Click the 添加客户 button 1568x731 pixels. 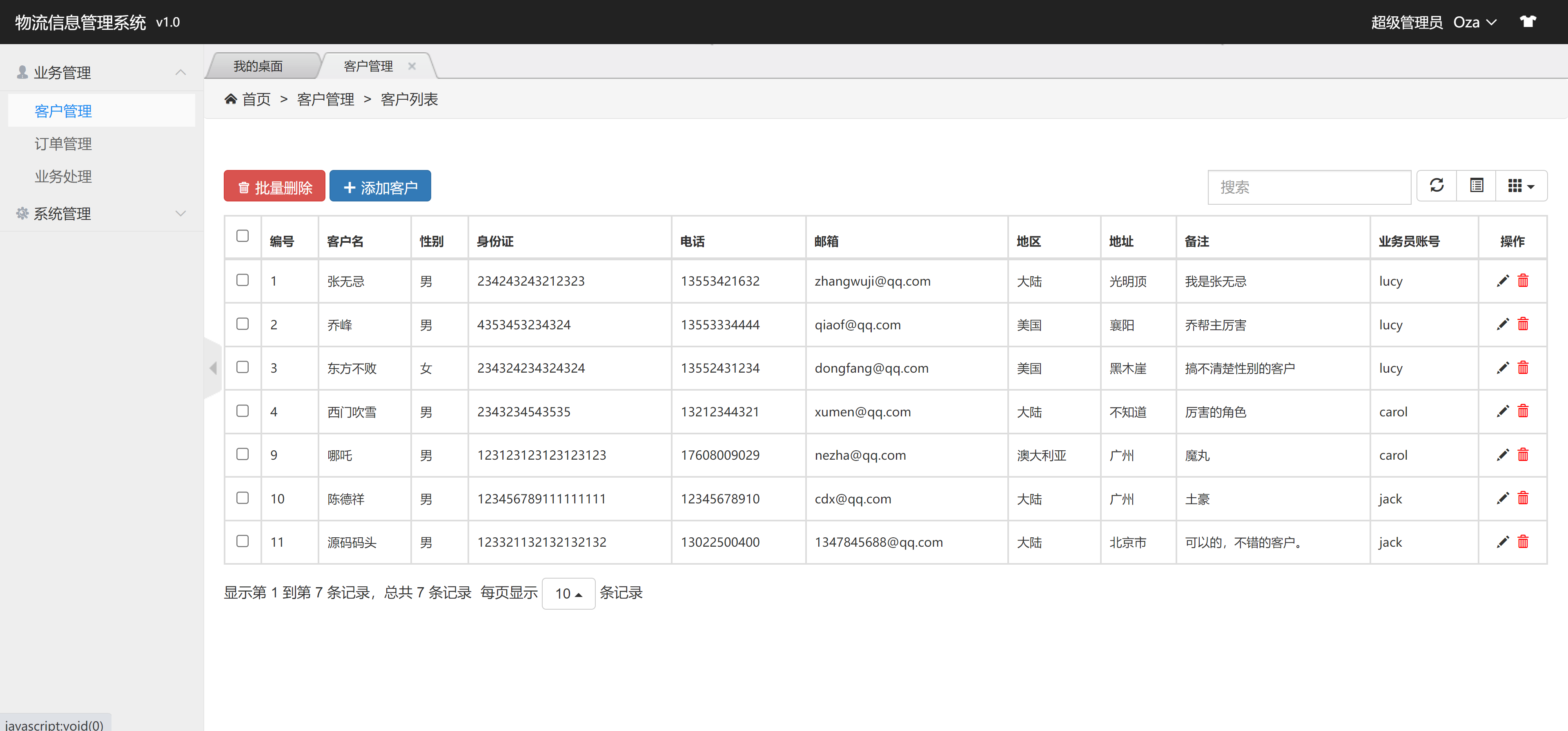pyautogui.click(x=380, y=186)
